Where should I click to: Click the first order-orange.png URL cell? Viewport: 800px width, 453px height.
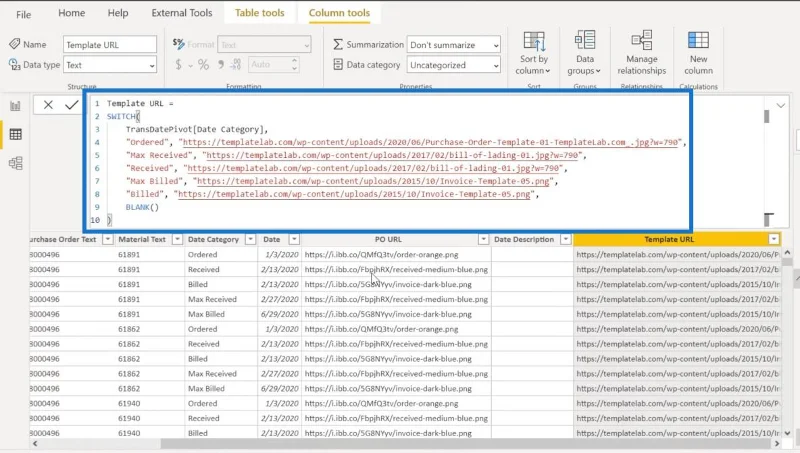[382, 255]
